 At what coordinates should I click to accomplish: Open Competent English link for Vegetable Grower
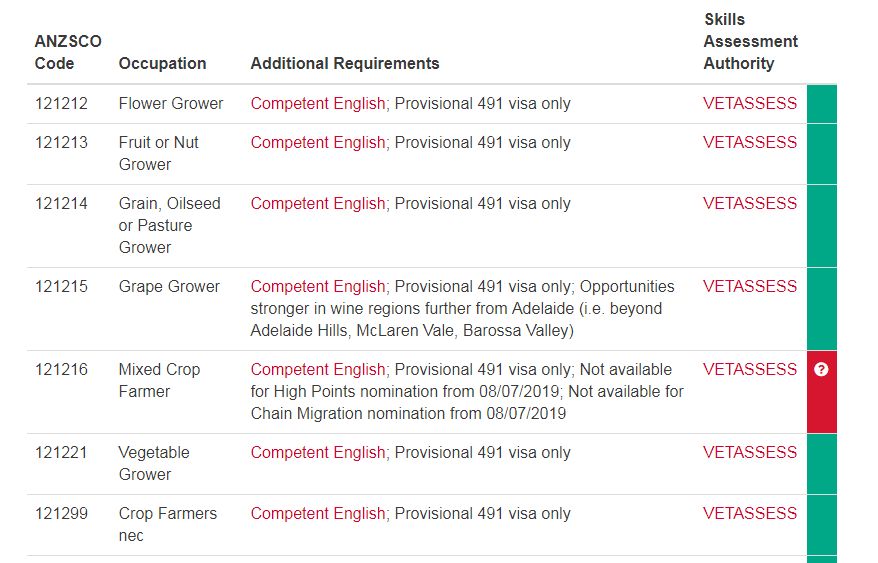click(x=317, y=453)
